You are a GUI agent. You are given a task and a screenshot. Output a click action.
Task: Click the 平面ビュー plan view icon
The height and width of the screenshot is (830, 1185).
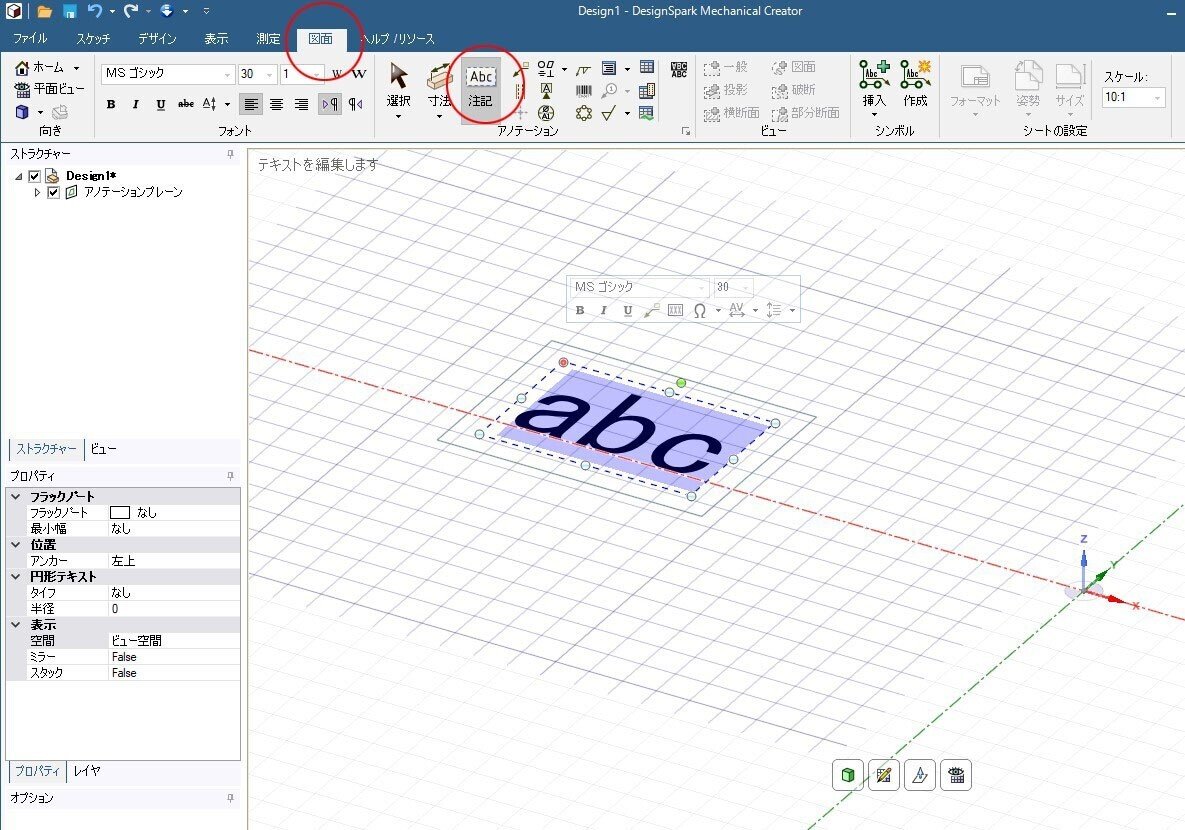click(x=50, y=89)
